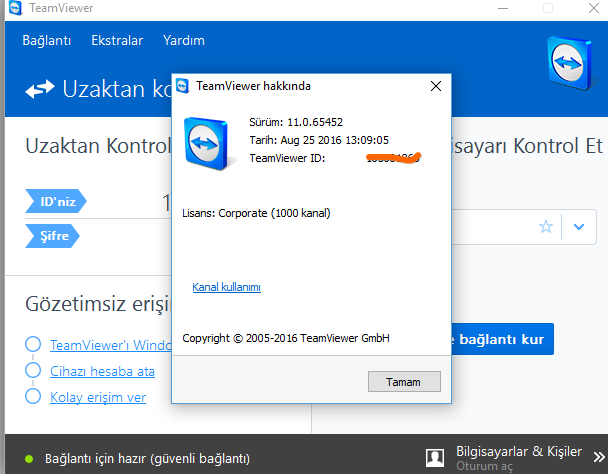608x474 pixels.
Task: Expand the partner ID dropdown arrow
Action: coord(579,227)
